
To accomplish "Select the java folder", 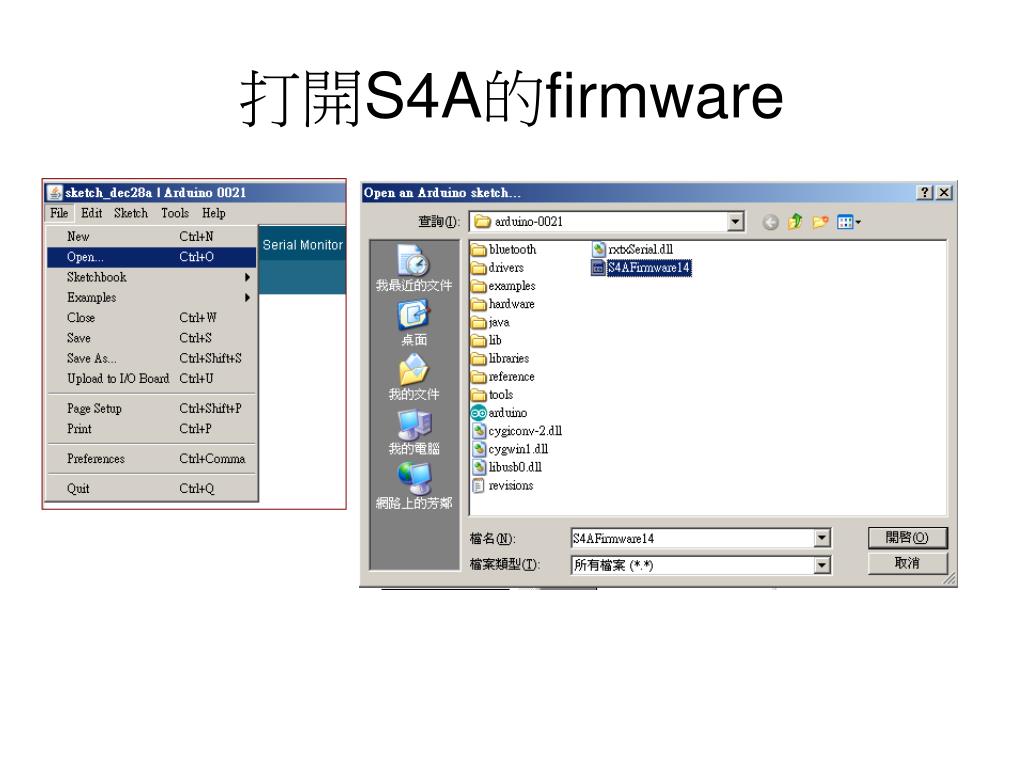I will click(x=490, y=323).
